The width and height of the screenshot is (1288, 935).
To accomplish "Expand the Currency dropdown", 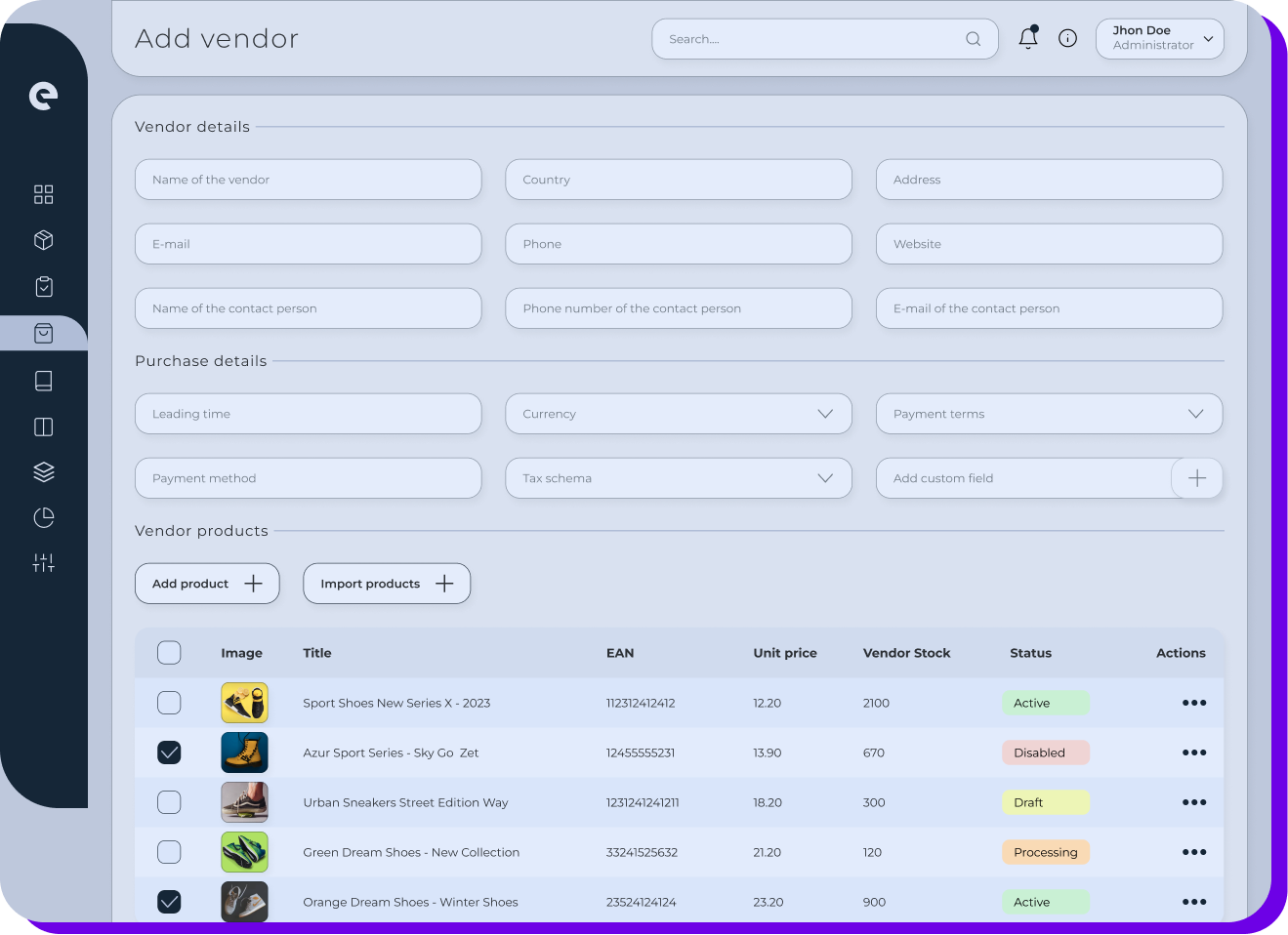I will 825,414.
